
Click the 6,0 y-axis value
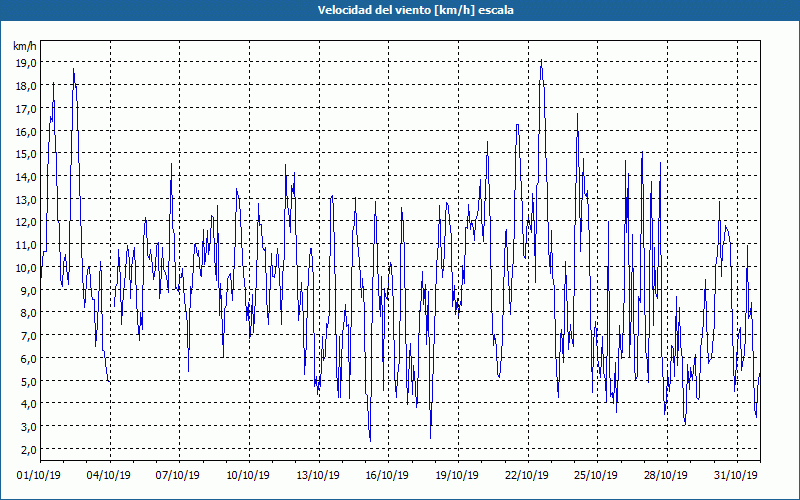pyautogui.click(x=29, y=358)
